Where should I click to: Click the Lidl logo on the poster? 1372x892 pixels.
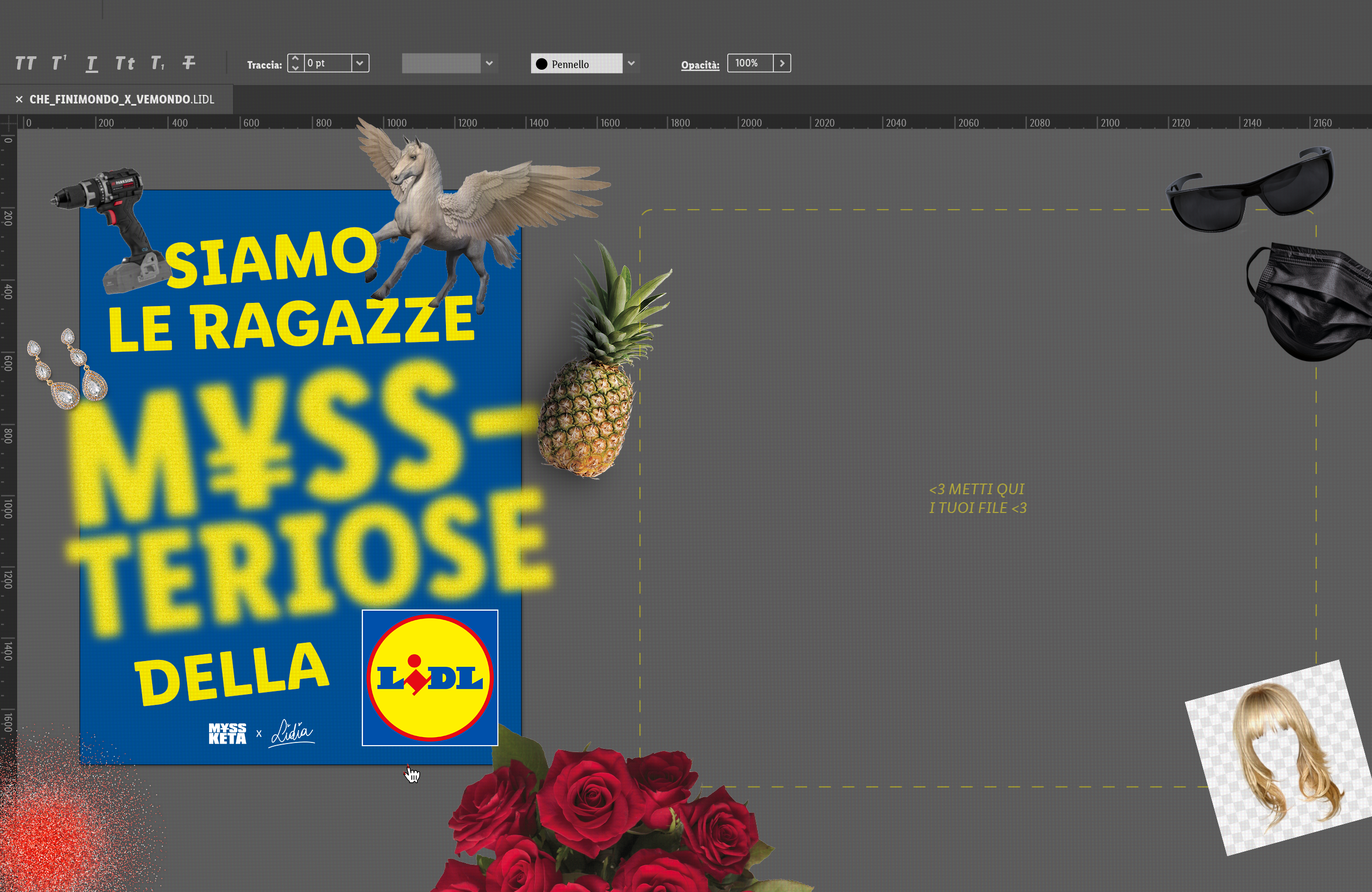point(430,678)
